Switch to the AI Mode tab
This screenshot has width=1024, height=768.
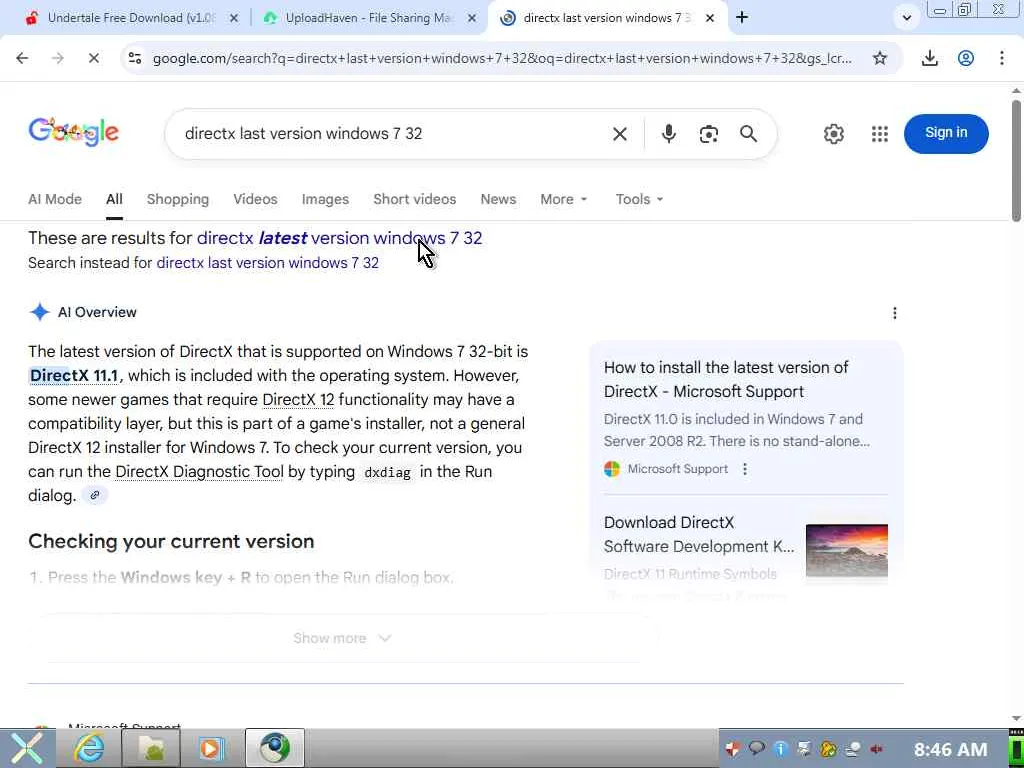coord(55,199)
